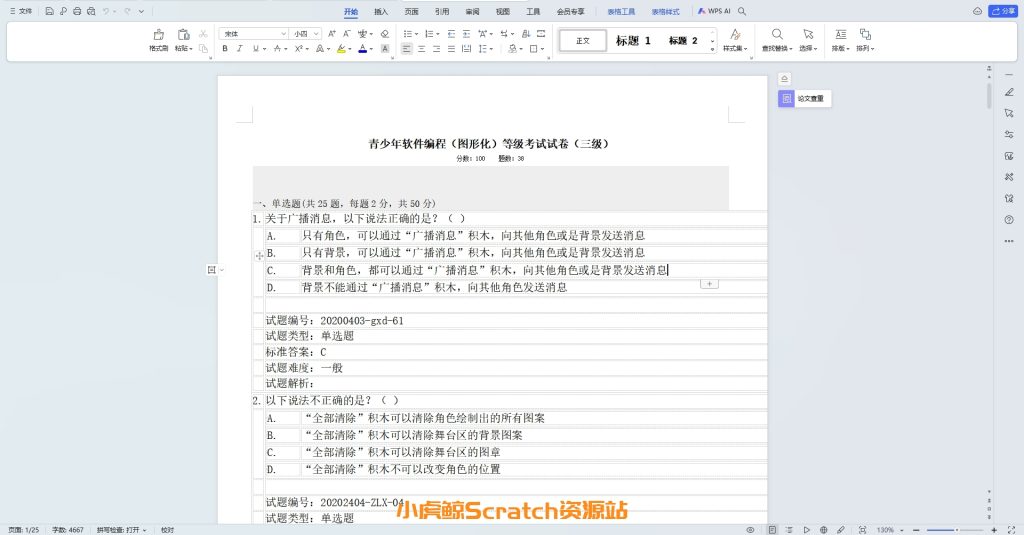Open the font size dropdown (小四)
This screenshot has width=1024, height=535.
[306, 33]
